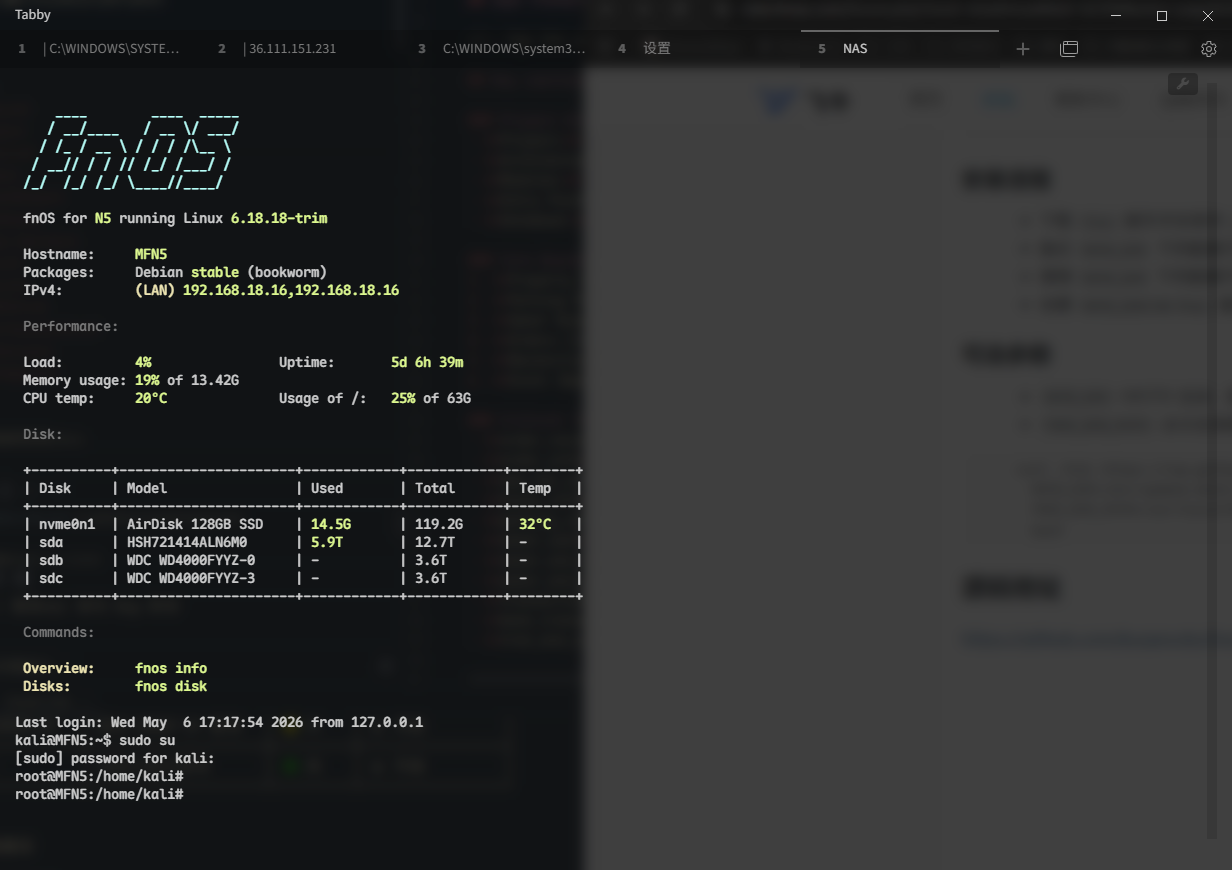Click the WDC WD4000FYYZ-3 model
Image resolution: width=1232 pixels, height=870 pixels.
(191, 578)
